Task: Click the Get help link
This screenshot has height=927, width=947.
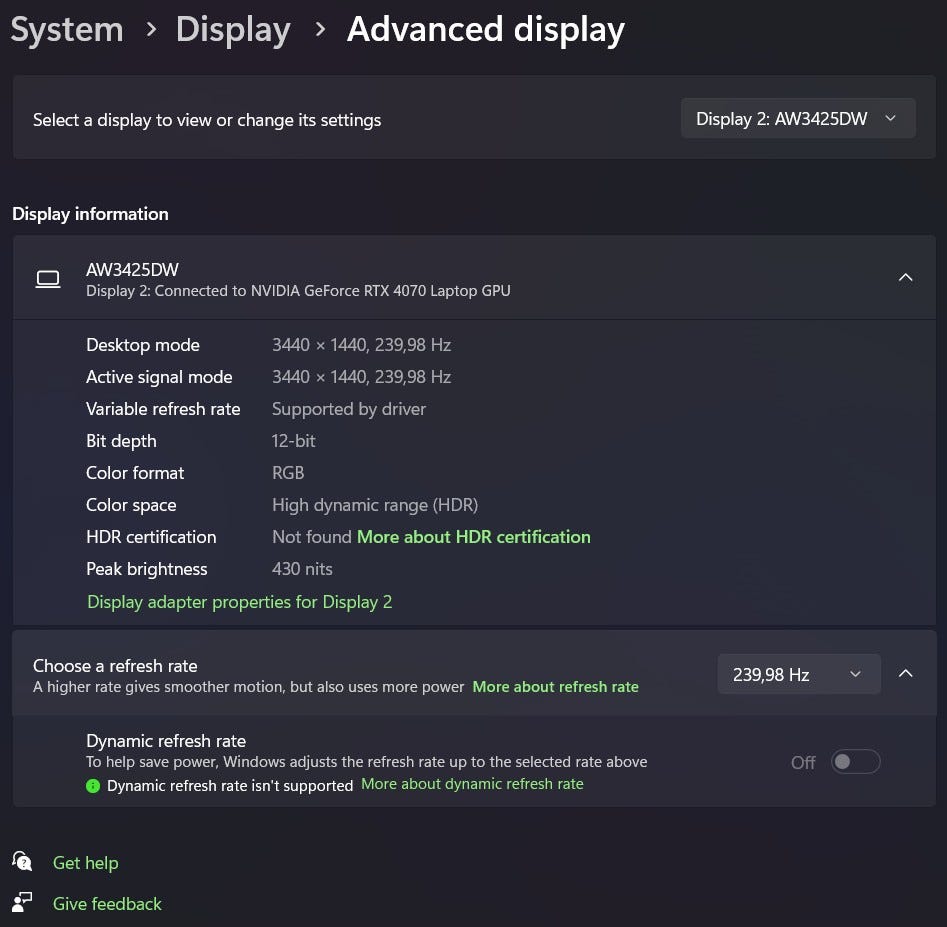Action: click(86, 863)
